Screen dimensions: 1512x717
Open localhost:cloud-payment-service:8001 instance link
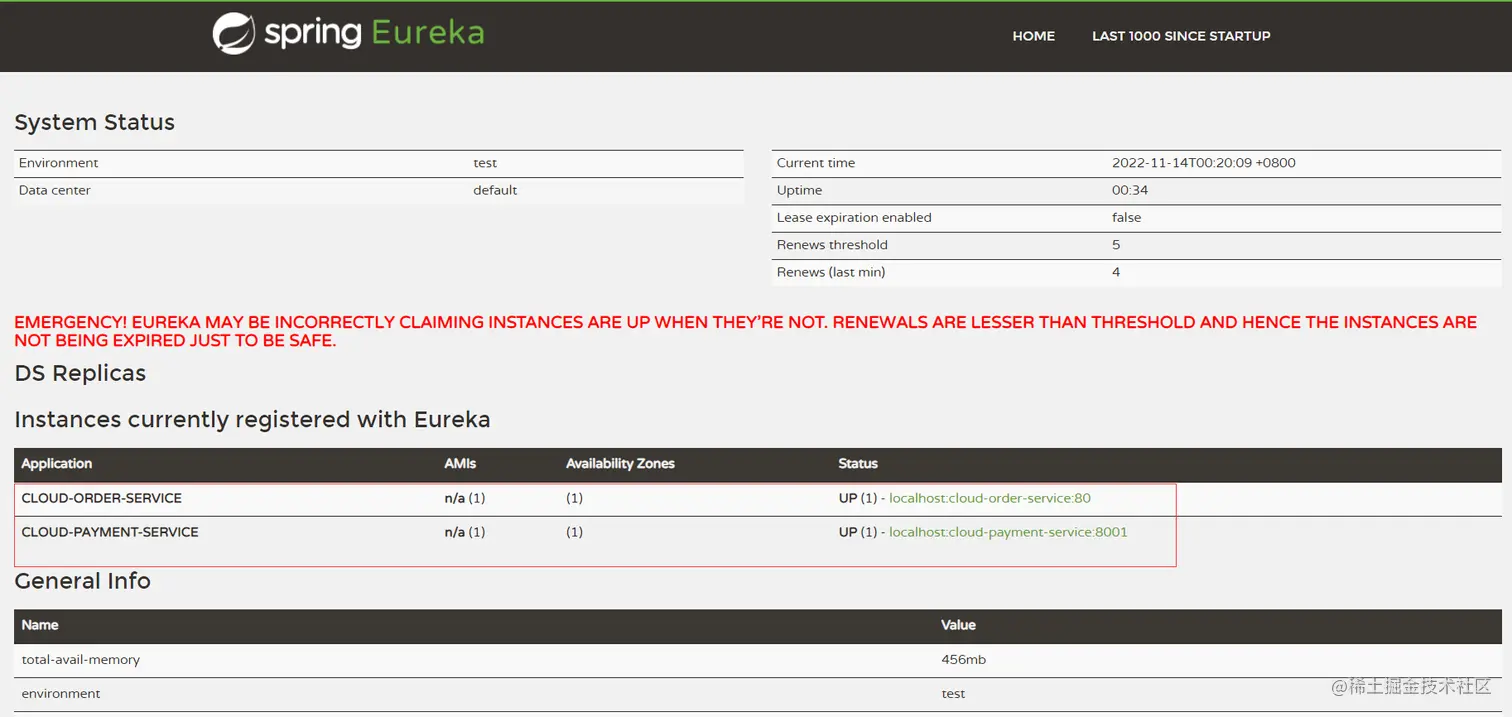pyautogui.click(x=1008, y=532)
